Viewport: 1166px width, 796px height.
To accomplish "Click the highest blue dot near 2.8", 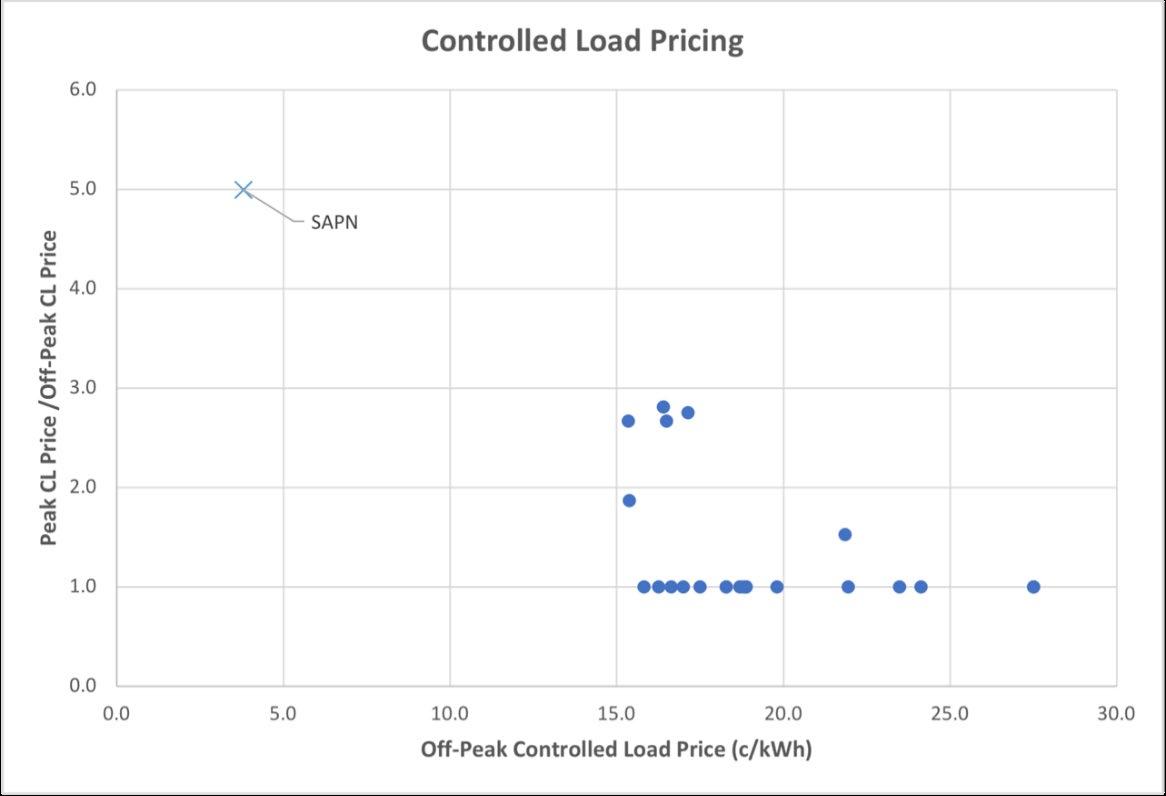I will click(x=663, y=407).
